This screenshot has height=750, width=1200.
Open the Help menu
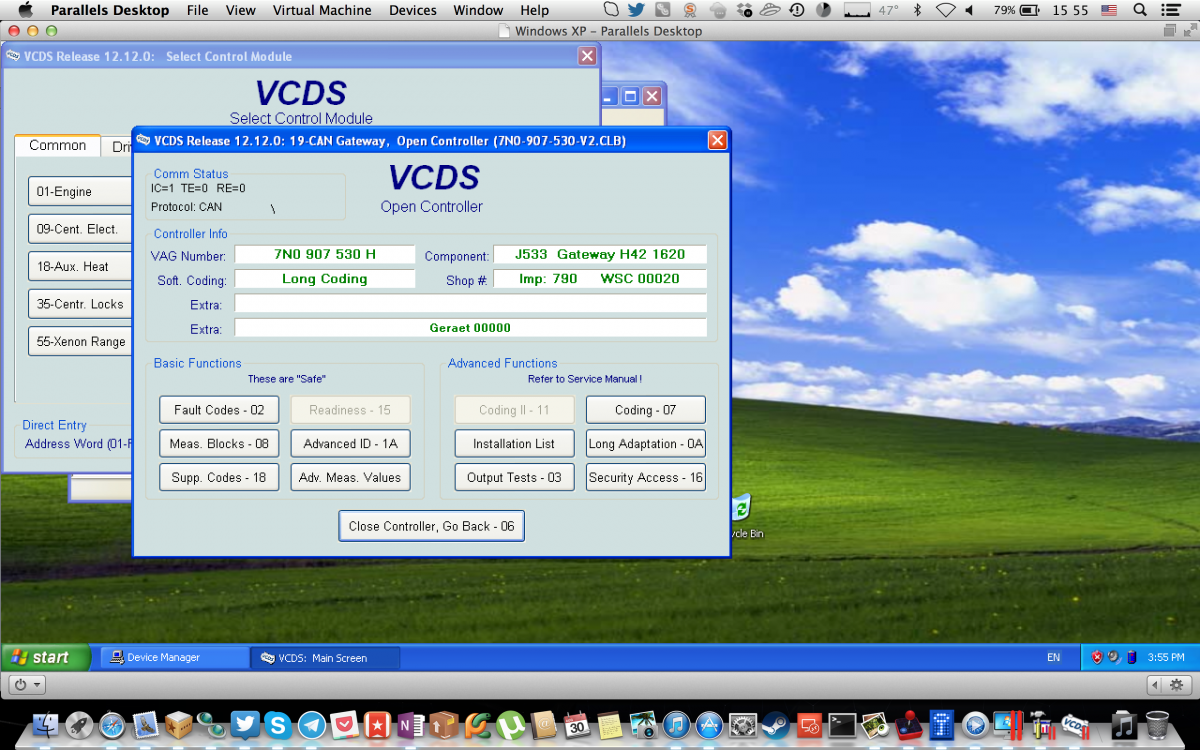[535, 10]
